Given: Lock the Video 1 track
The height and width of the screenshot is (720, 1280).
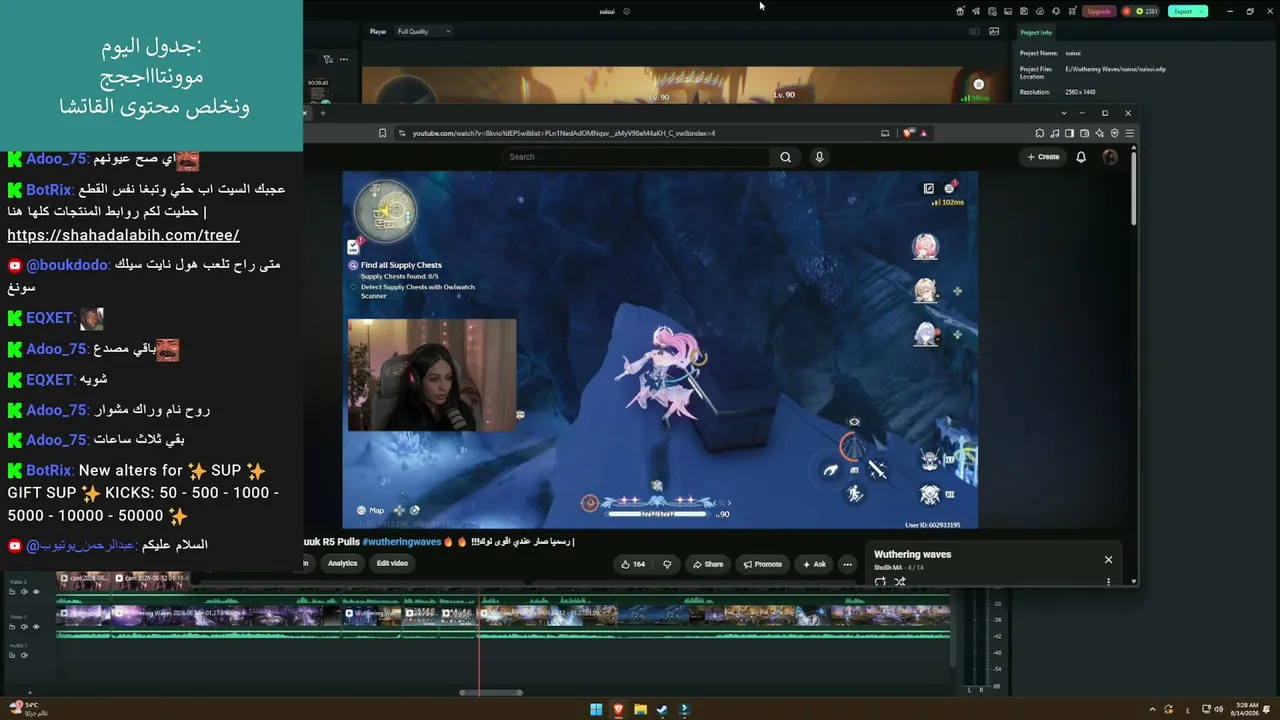Looking at the screenshot, I should (12, 627).
